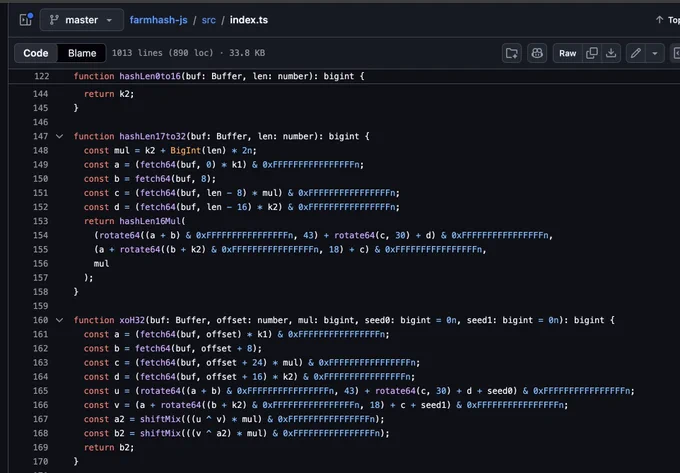Switch to the Blame view tab
The image size is (680, 473).
[x=82, y=53]
